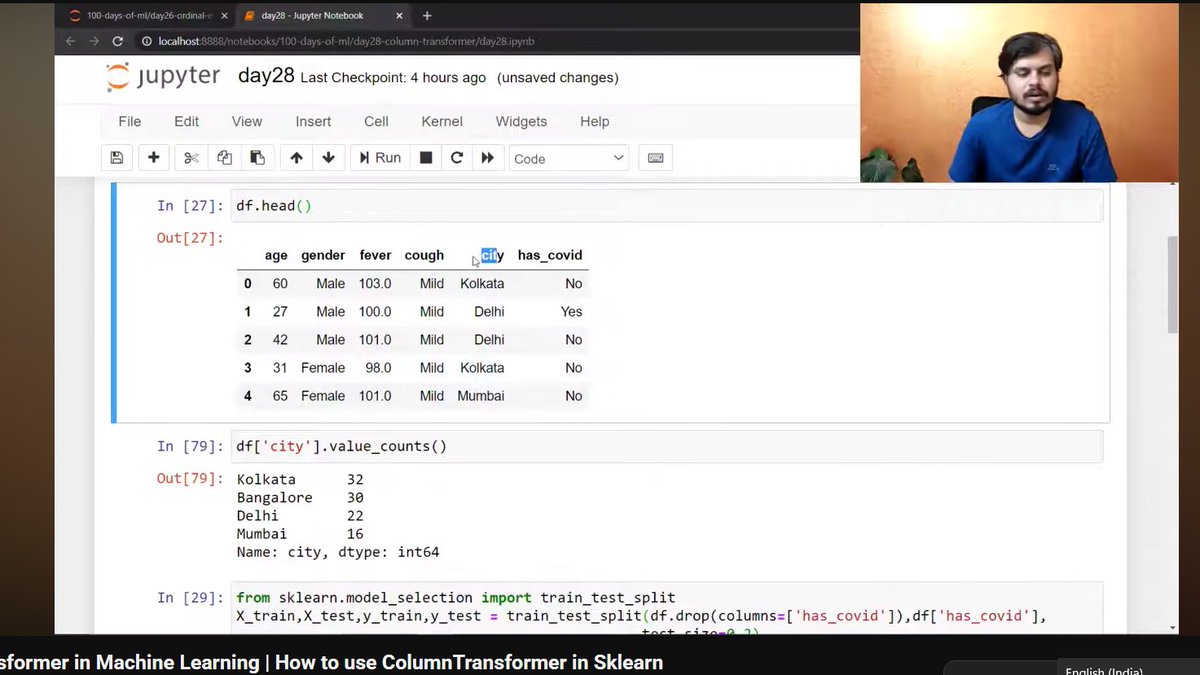This screenshot has height=675, width=1200.
Task: Click the fever column header
Action: point(375,255)
